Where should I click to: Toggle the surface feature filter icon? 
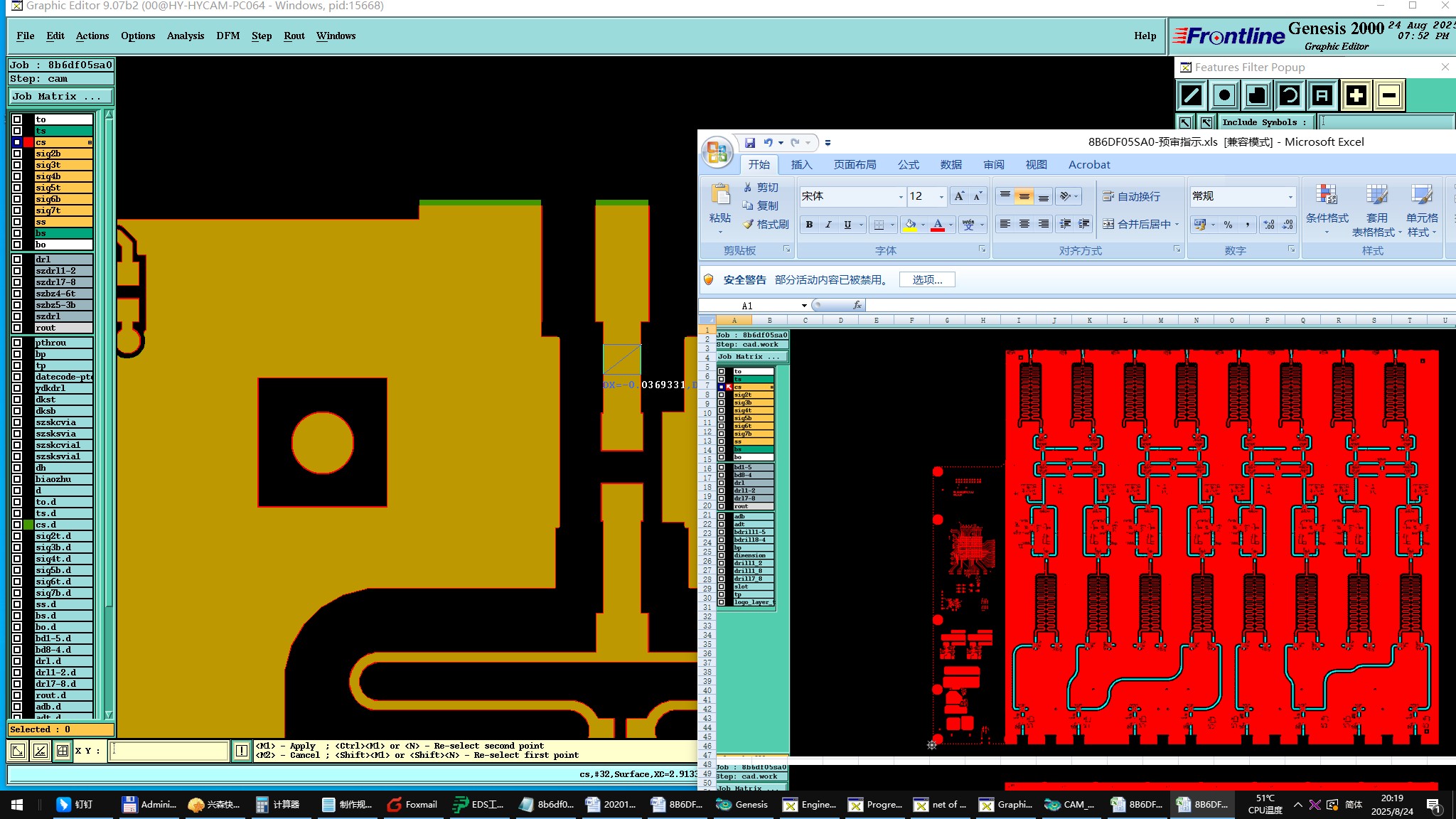(x=1257, y=95)
